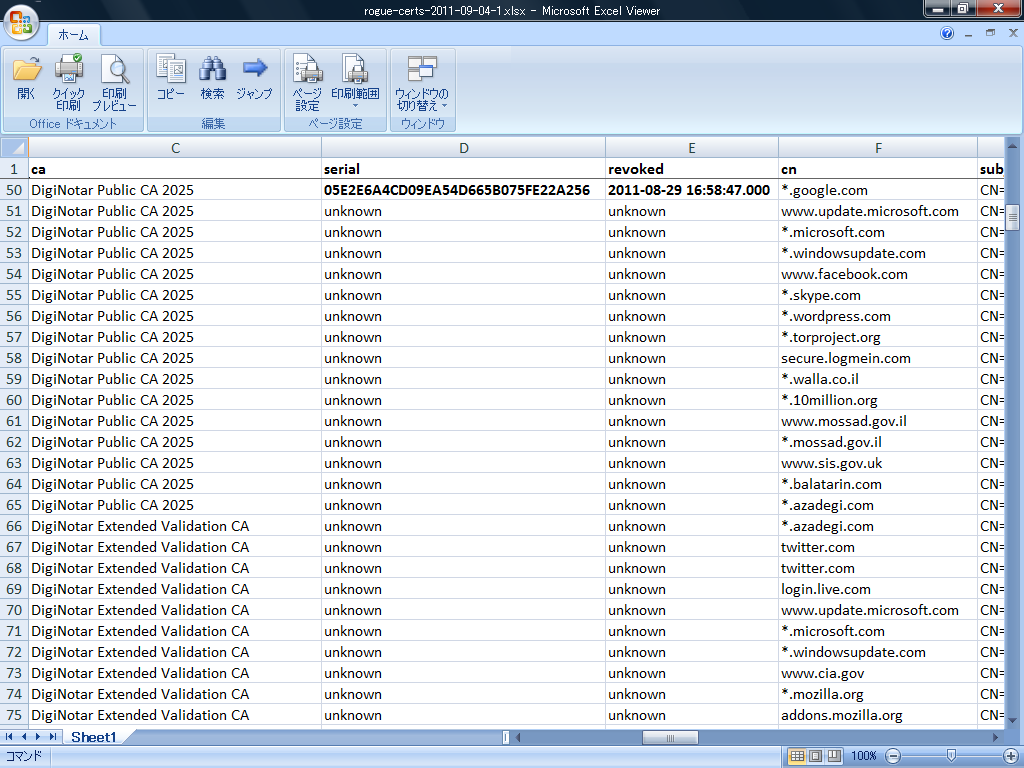Select row 50 header
The height and width of the screenshot is (768, 1024).
click(x=14, y=190)
